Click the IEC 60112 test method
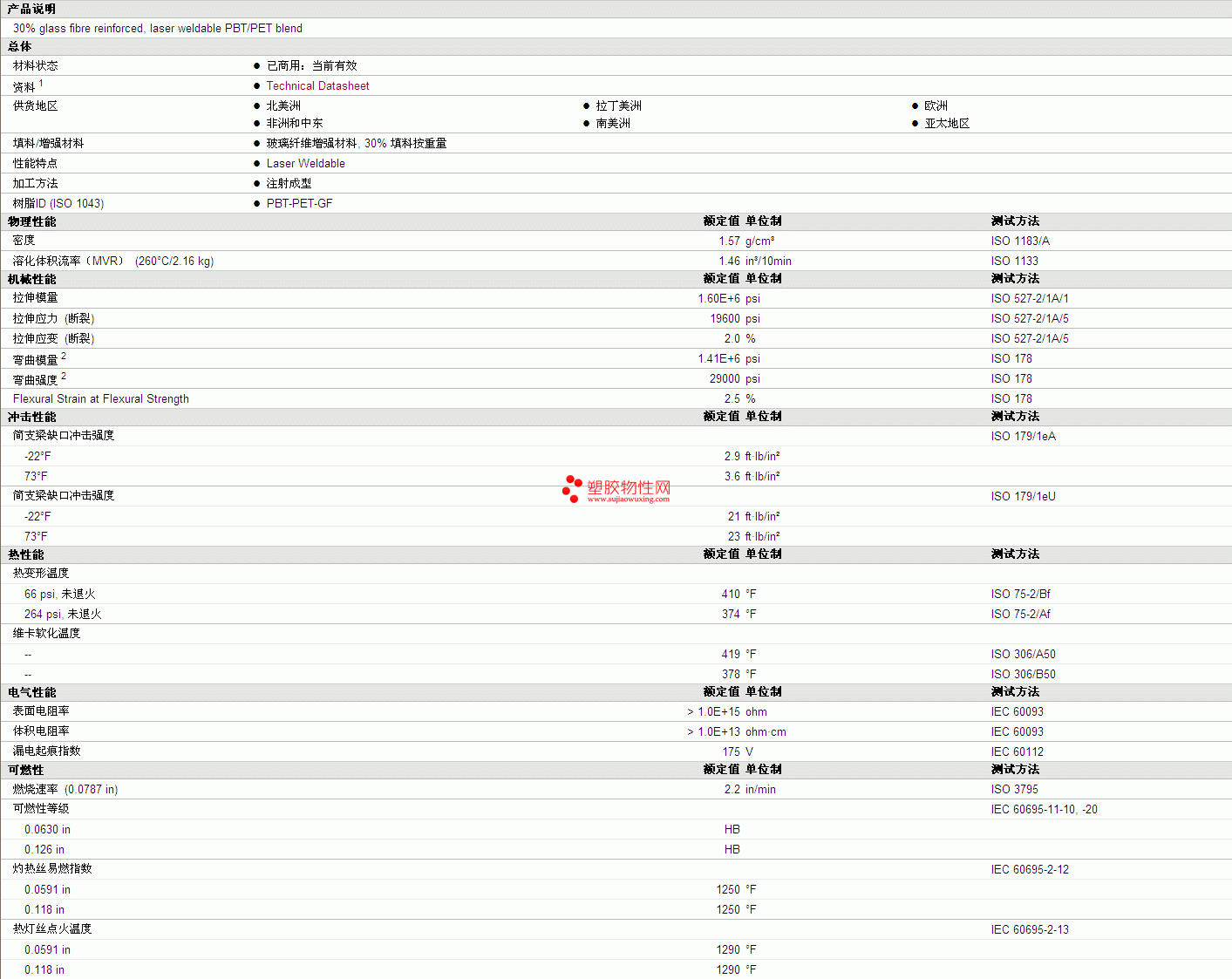Image resolution: width=1232 pixels, height=979 pixels. pos(1017,752)
